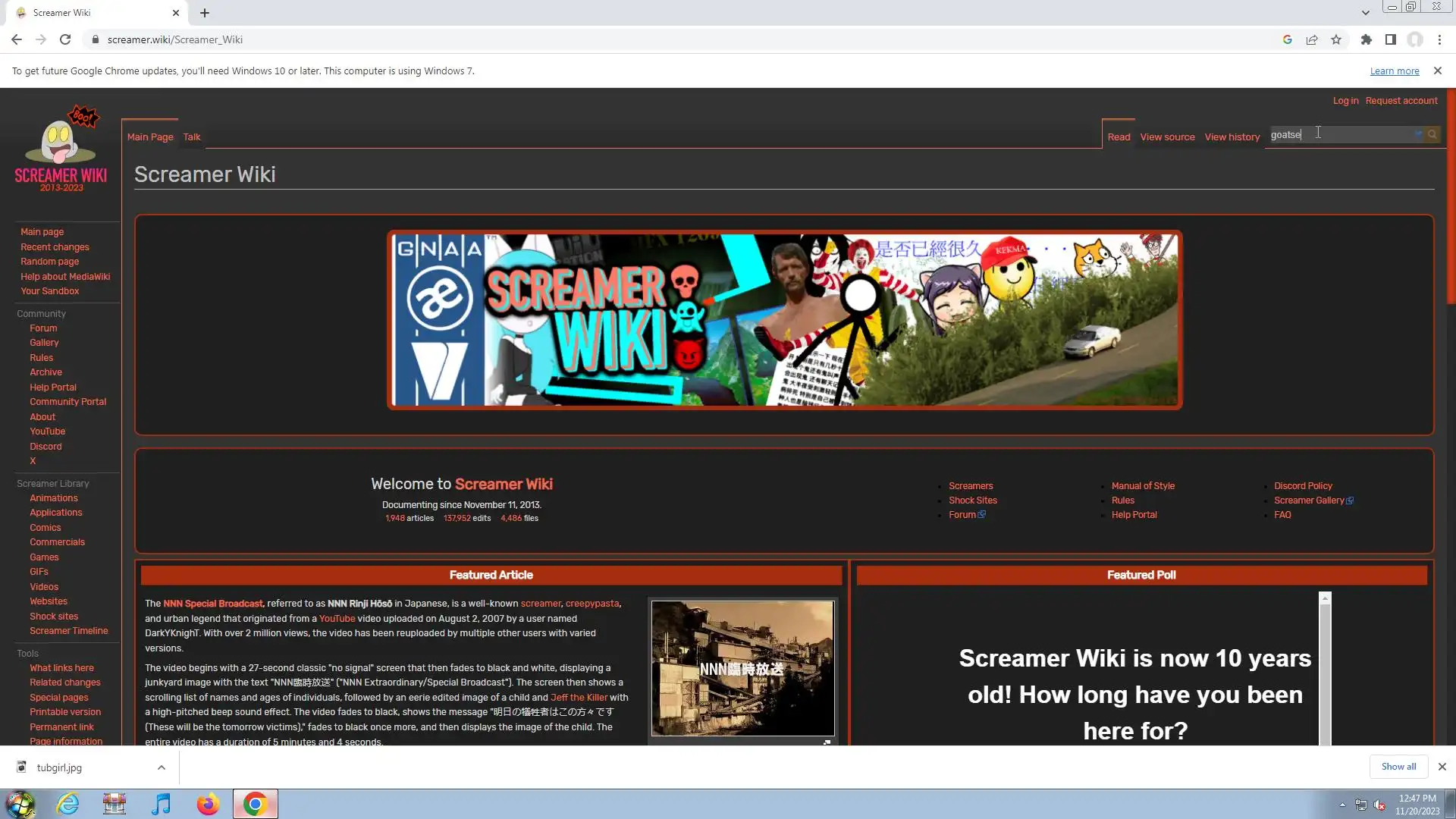Image resolution: width=1456 pixels, height=819 pixels.
Task: Open the Shock Sites link
Action: click(x=972, y=500)
